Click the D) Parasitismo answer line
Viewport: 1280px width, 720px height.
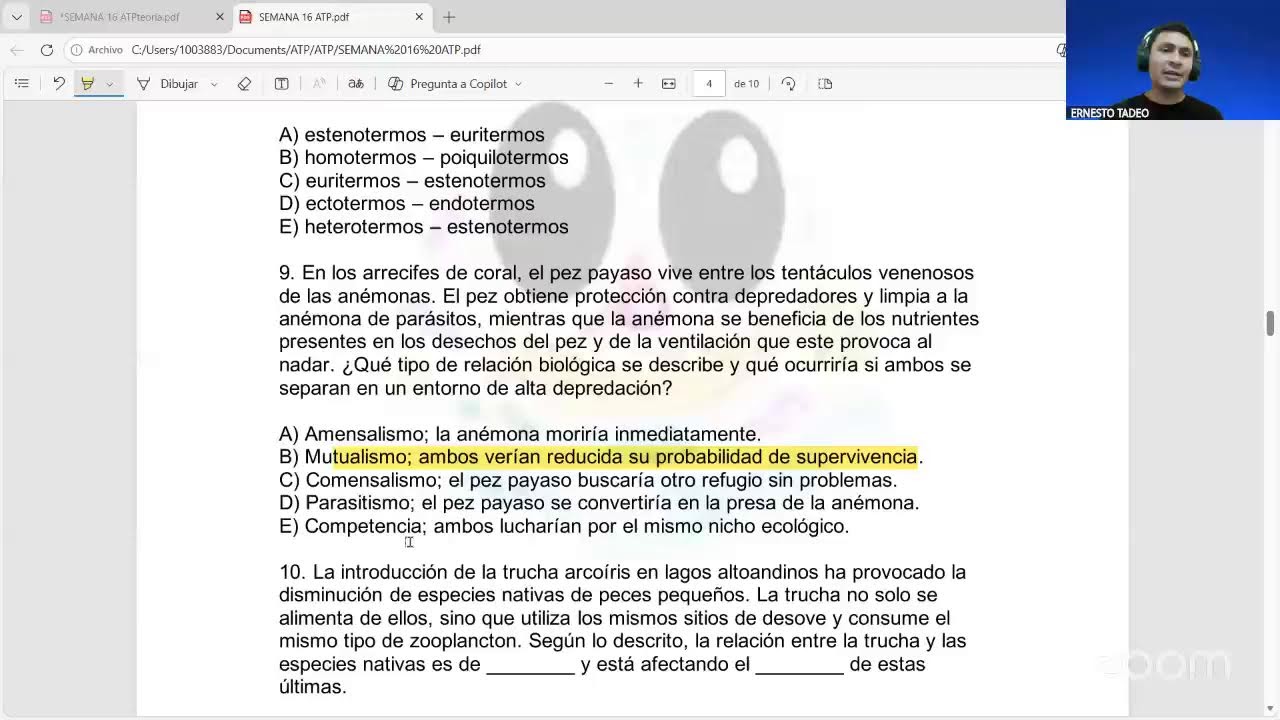coord(599,503)
